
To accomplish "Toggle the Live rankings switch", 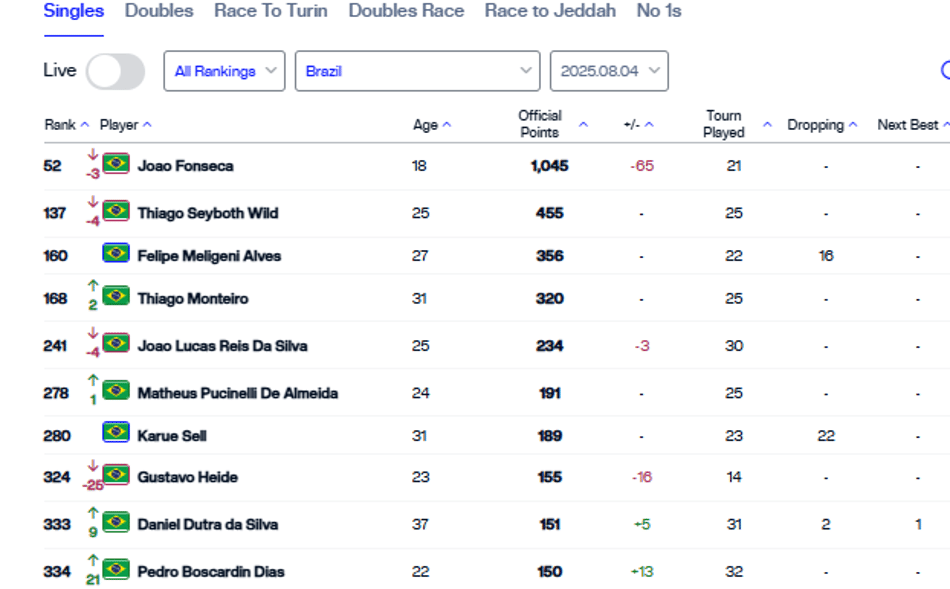I will 115,72.
